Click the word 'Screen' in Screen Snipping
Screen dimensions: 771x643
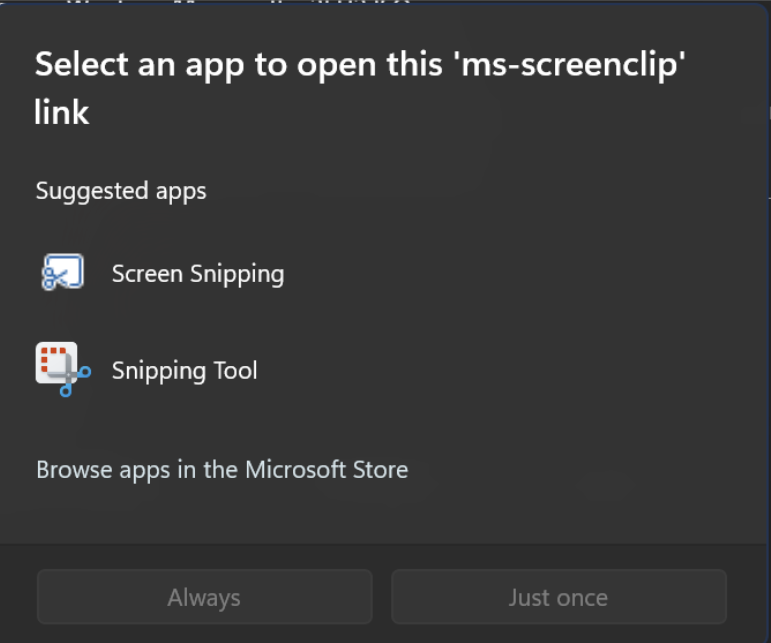[x=145, y=274]
